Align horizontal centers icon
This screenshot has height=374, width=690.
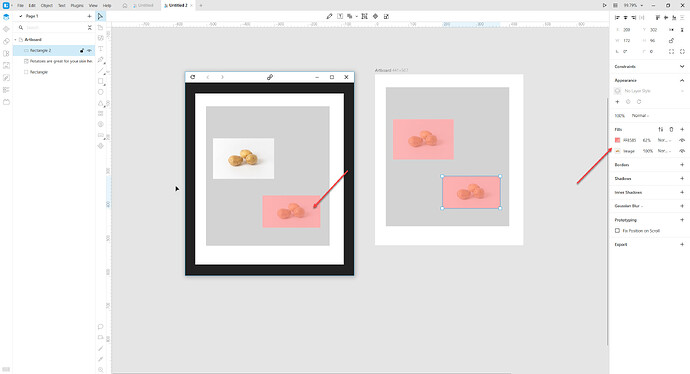[625, 18]
